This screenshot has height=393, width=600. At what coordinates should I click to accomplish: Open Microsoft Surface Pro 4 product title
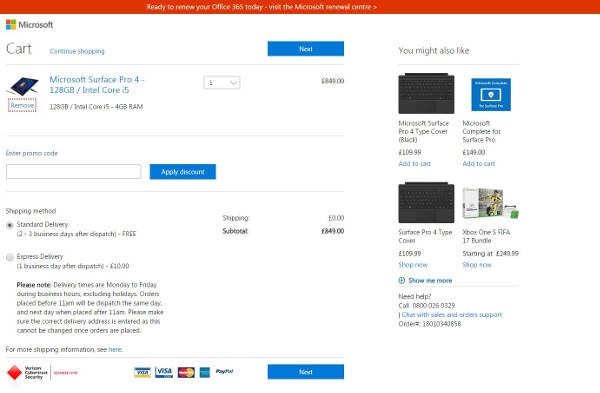coord(97,85)
